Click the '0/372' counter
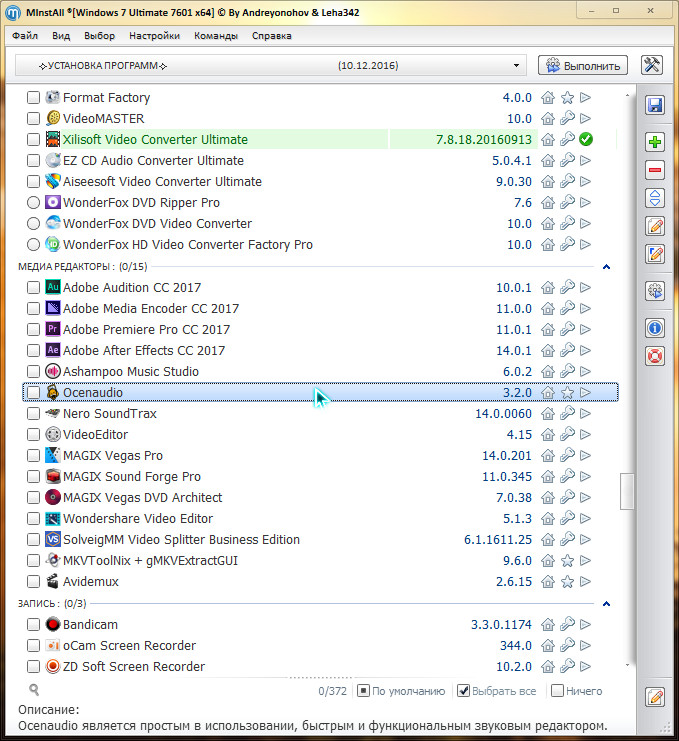The width and height of the screenshot is (679, 741). click(332, 691)
